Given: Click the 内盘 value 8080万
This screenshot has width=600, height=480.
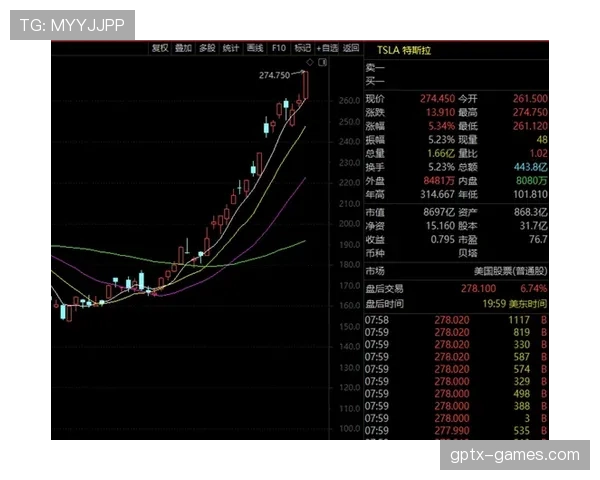Looking at the screenshot, I should pos(532,181).
